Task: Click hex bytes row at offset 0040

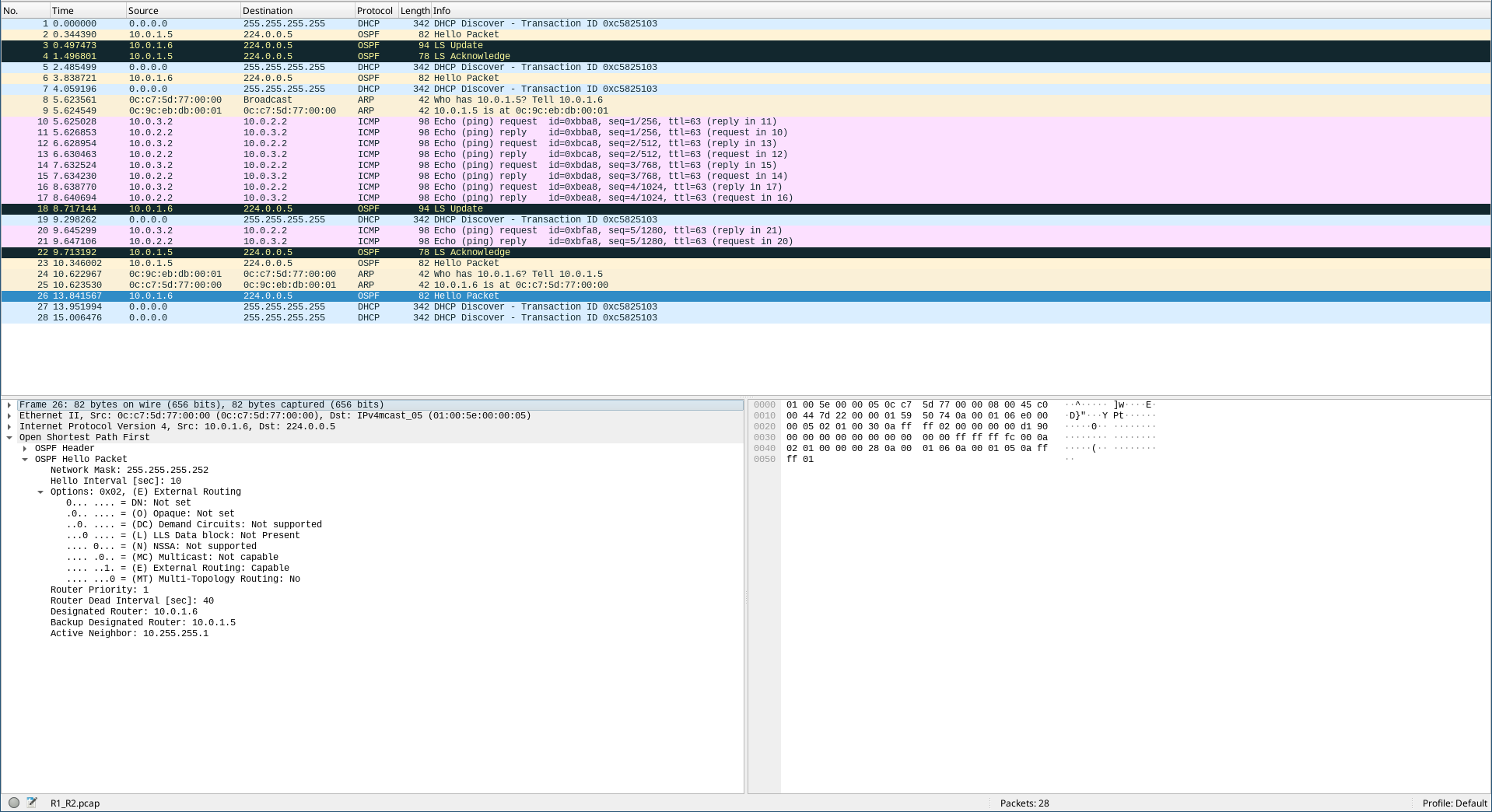Action: pos(916,449)
